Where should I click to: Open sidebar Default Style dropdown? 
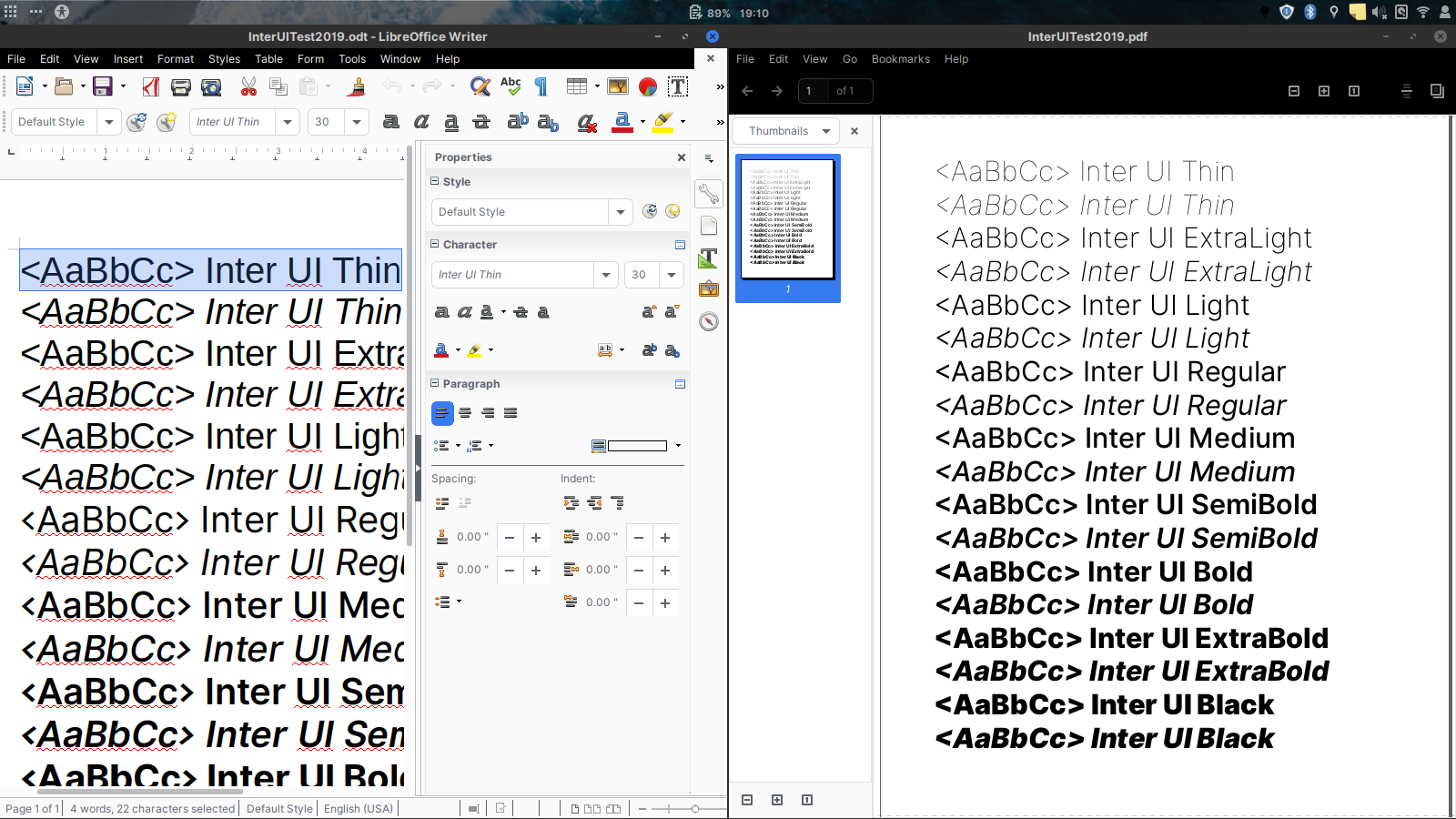point(621,212)
